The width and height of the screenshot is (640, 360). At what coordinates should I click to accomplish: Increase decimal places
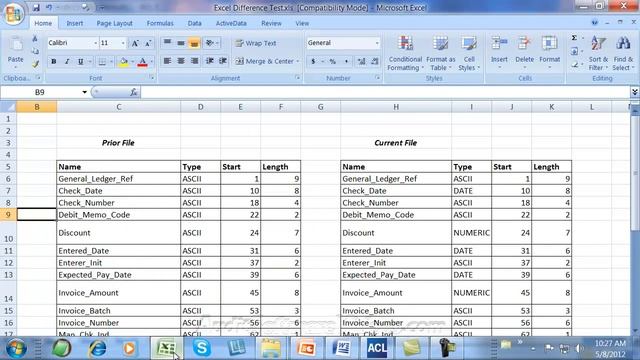tap(361, 62)
